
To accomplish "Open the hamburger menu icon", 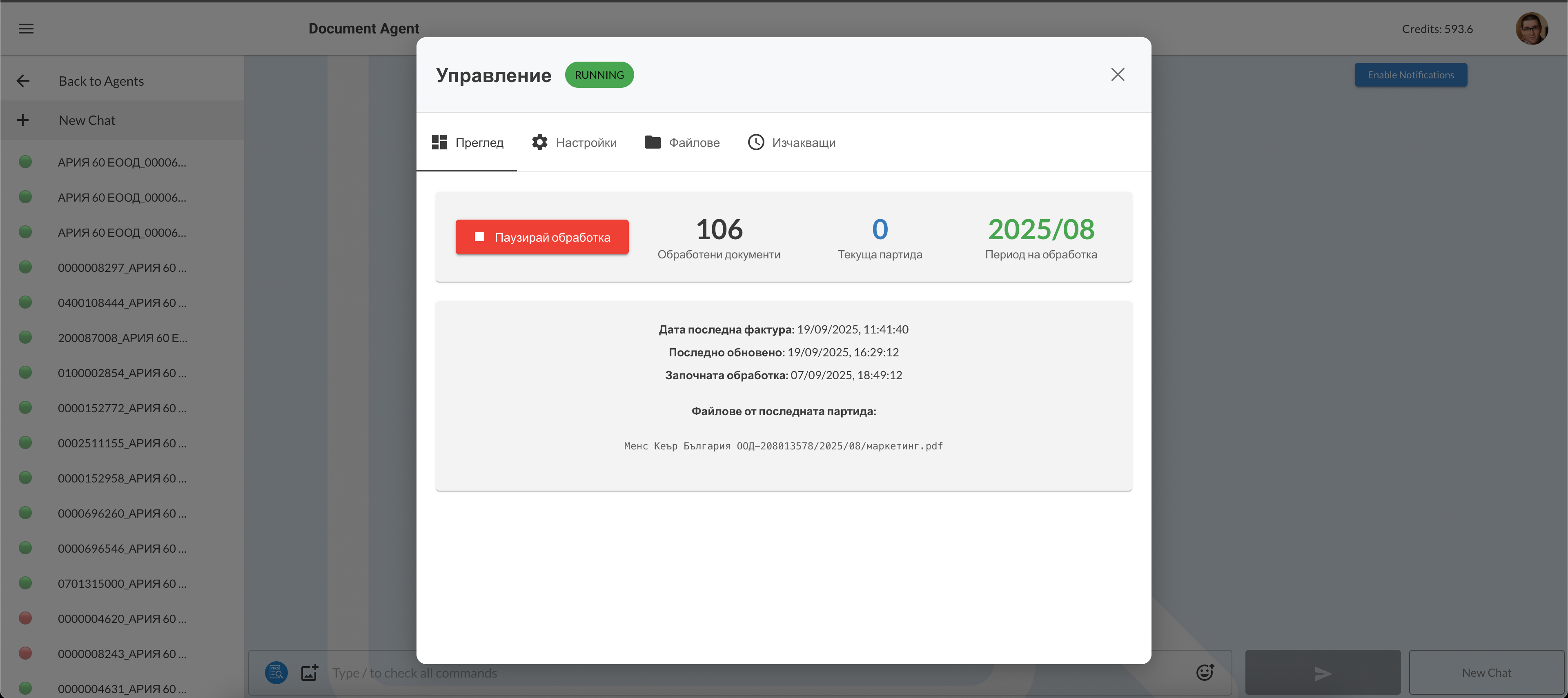I will point(26,29).
